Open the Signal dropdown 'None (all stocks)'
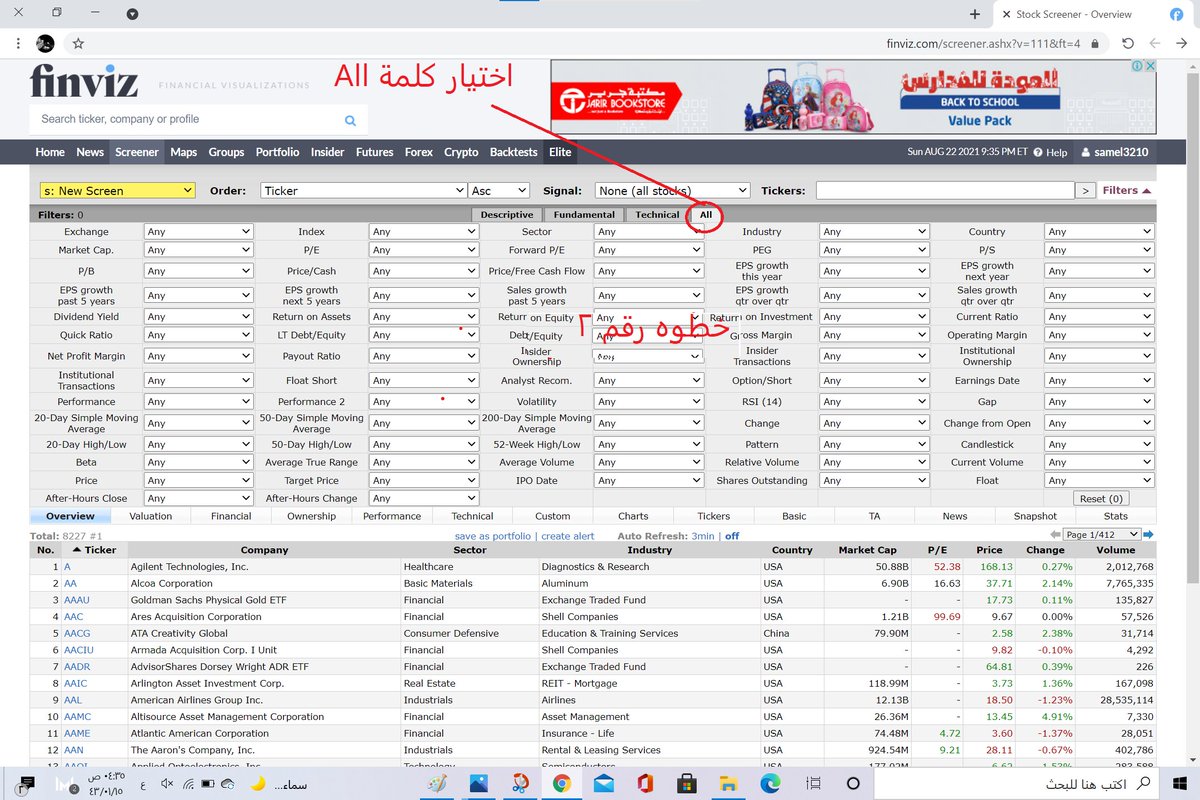The height and width of the screenshot is (800, 1200). 671,190
